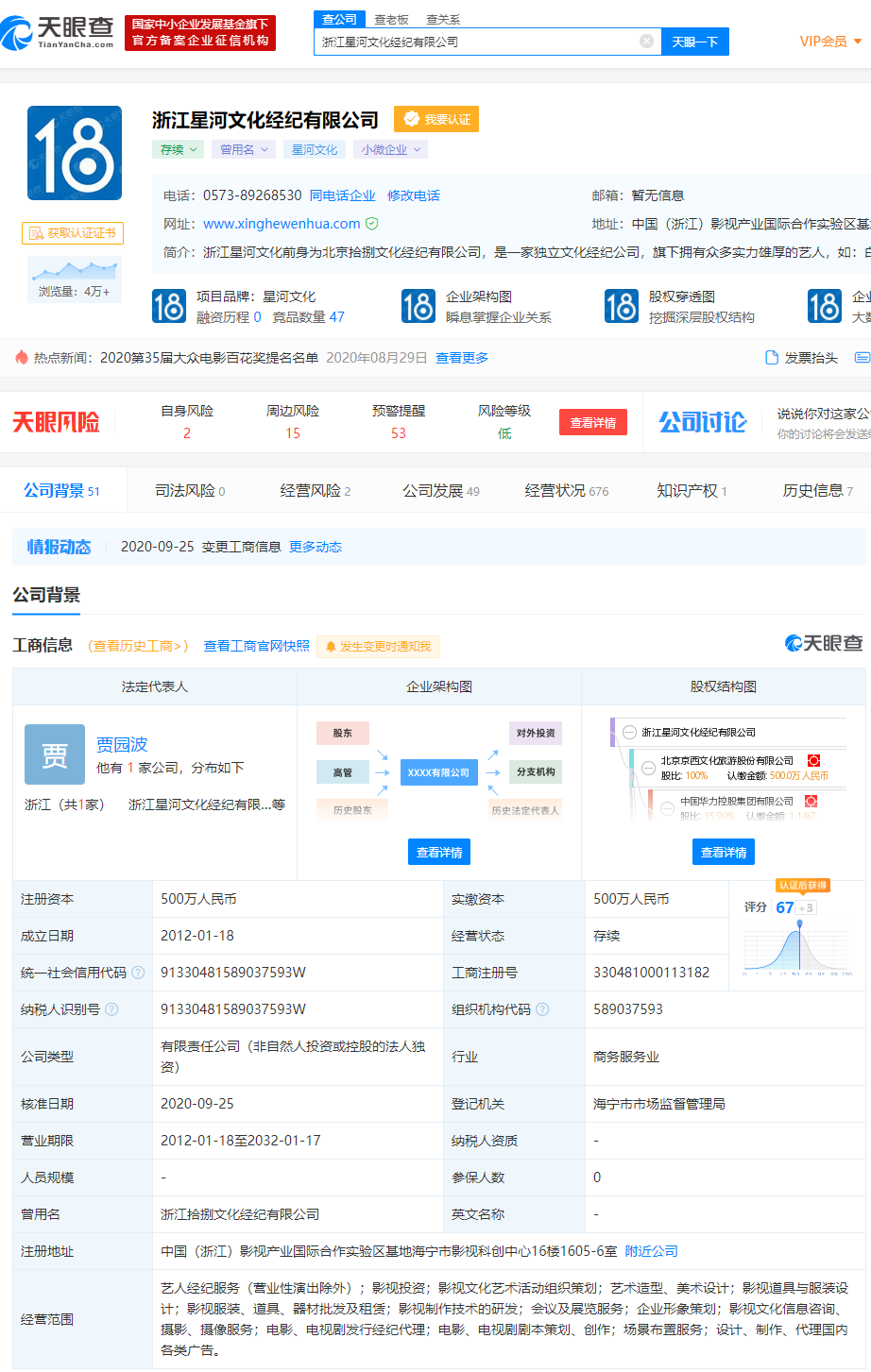Click the 贾 avatar of the legal representative
871x1372 pixels.
click(x=55, y=754)
